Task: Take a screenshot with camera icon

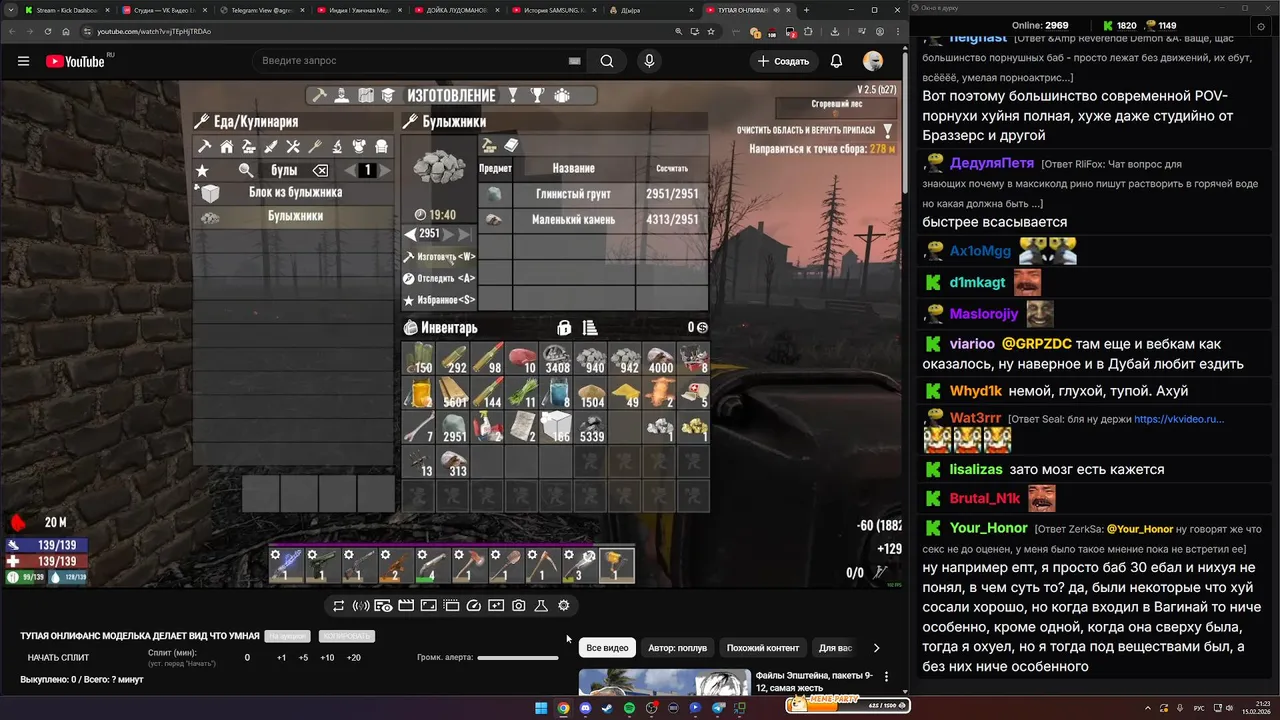Action: tap(518, 606)
